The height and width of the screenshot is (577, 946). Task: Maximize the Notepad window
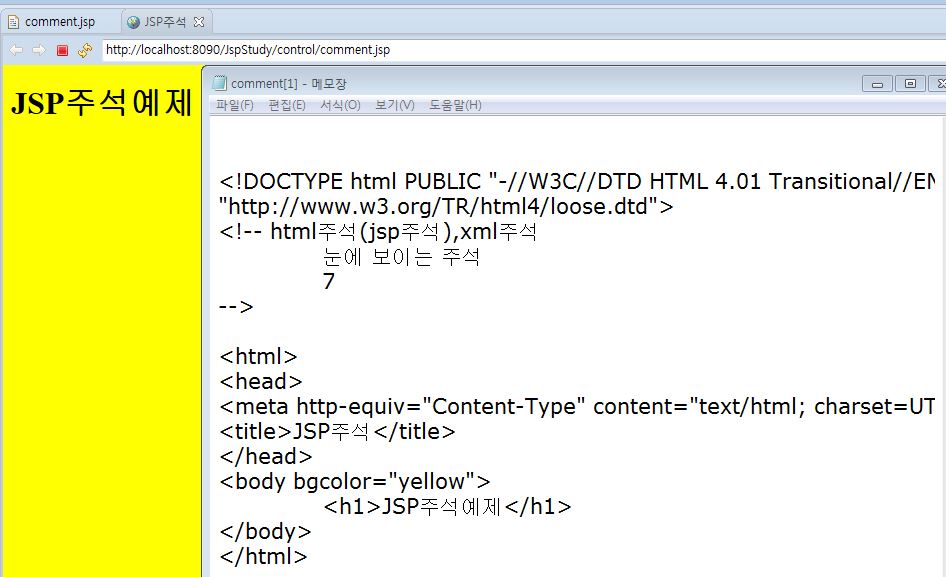click(910, 84)
